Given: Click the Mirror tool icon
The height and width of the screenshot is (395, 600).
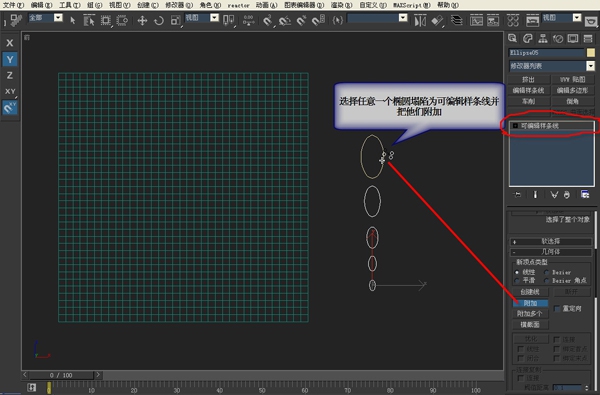Looking at the screenshot, I should 420,20.
